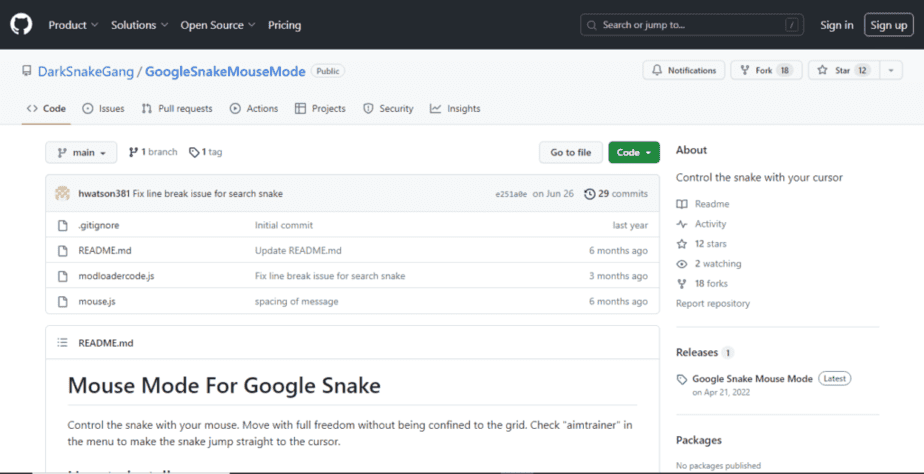
Task: Click the README.md list outline icon
Action: pyautogui.click(x=61, y=343)
